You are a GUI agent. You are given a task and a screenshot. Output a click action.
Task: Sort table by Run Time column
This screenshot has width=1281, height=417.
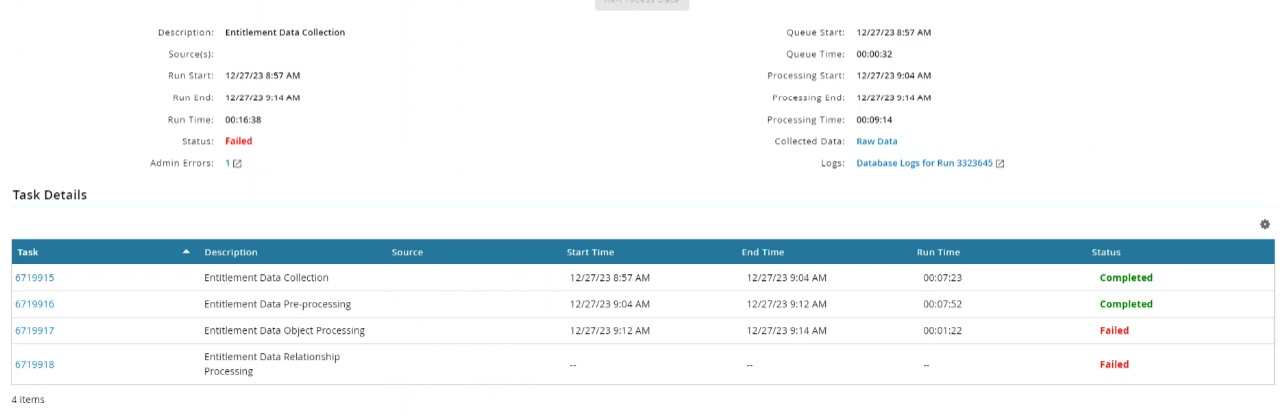tap(938, 252)
